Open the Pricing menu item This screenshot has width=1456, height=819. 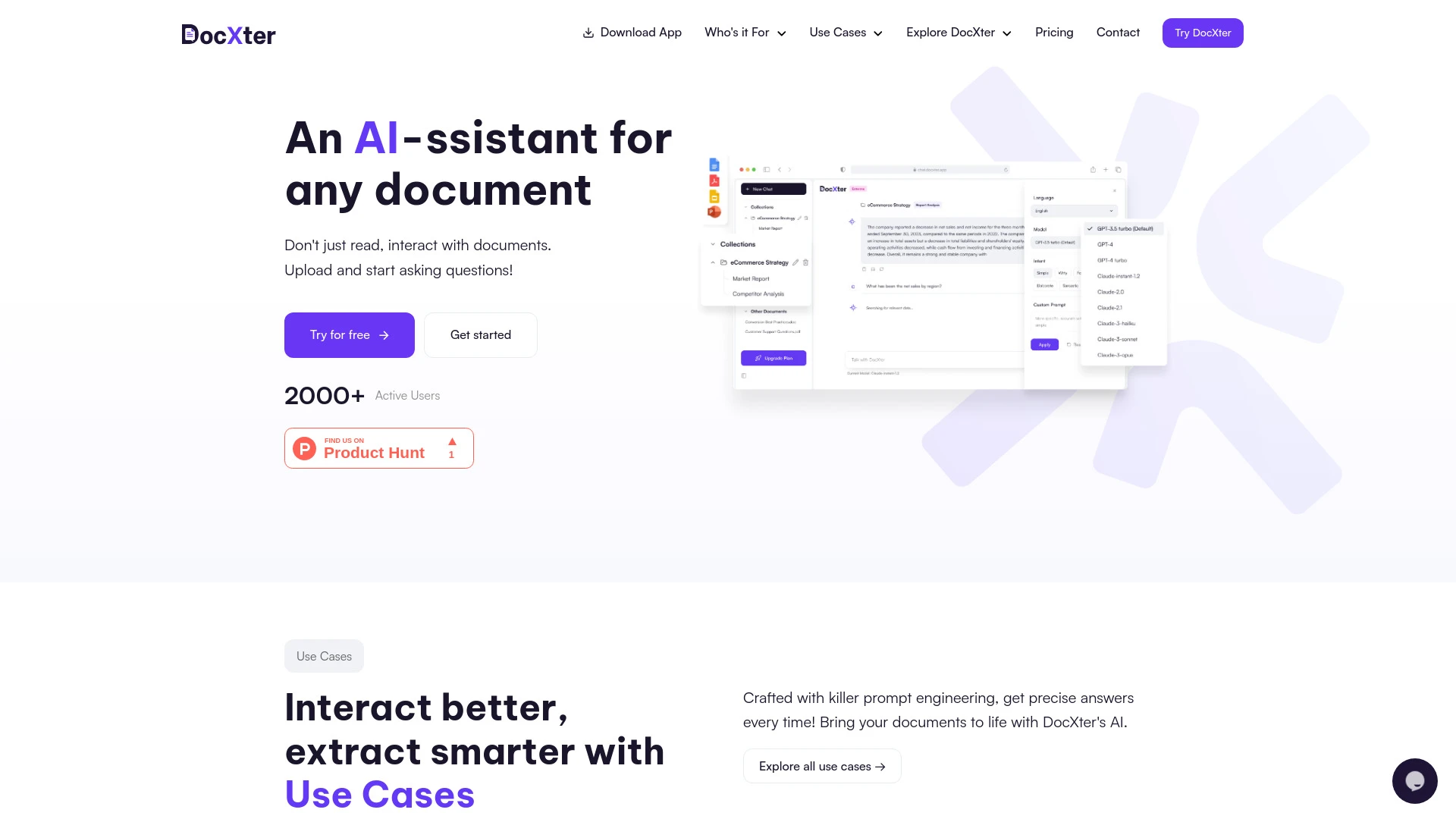pyautogui.click(x=1054, y=32)
